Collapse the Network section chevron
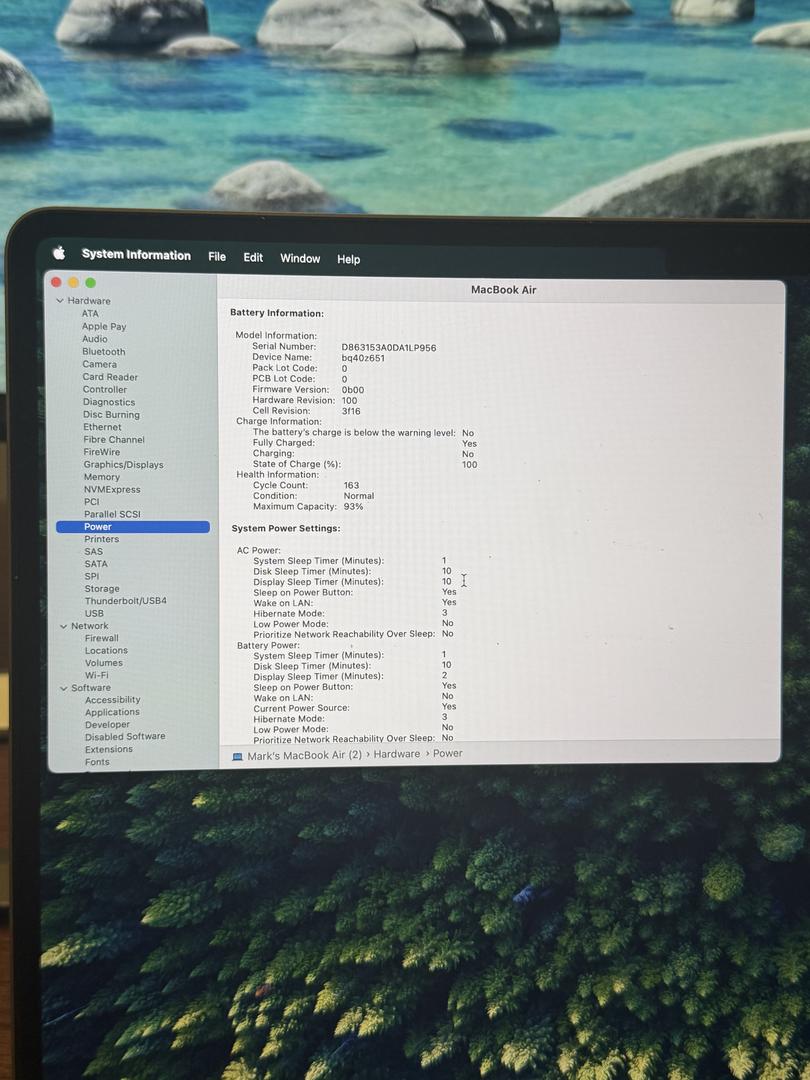The image size is (810, 1080). [63, 626]
